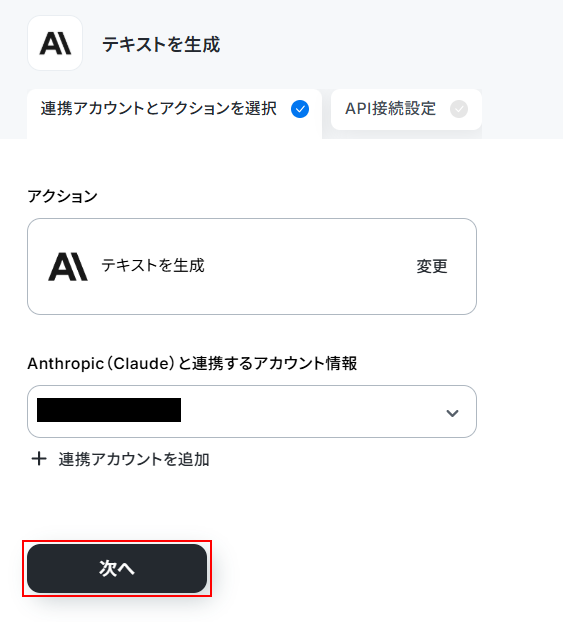
Task: Click テキストを生成 text inside the action card
Action: pyautogui.click(x=153, y=265)
